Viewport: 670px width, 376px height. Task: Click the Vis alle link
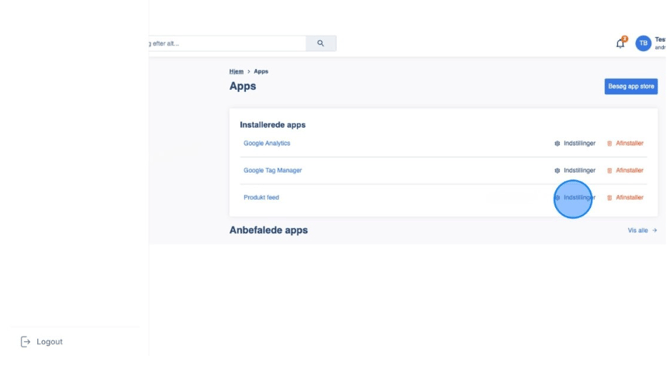click(x=638, y=230)
